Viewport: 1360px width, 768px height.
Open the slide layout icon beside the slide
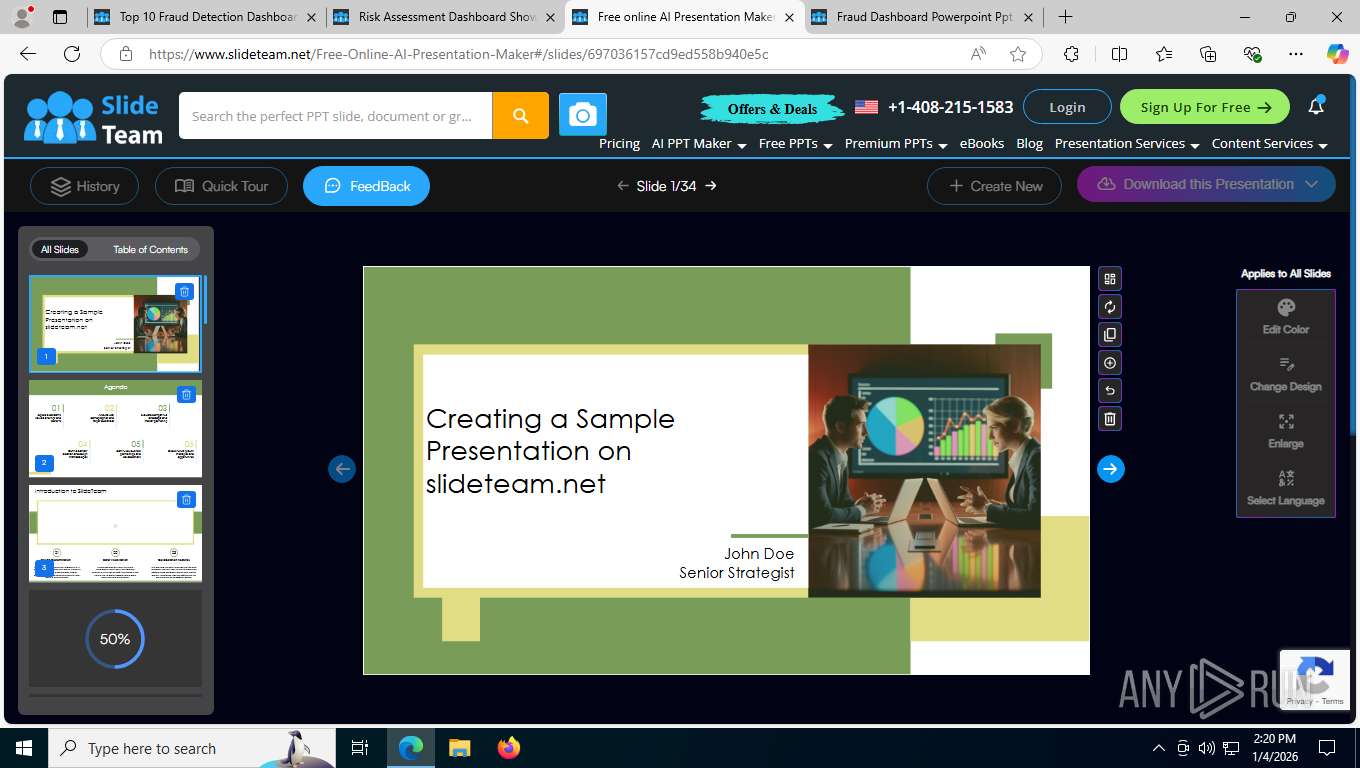pos(1109,279)
